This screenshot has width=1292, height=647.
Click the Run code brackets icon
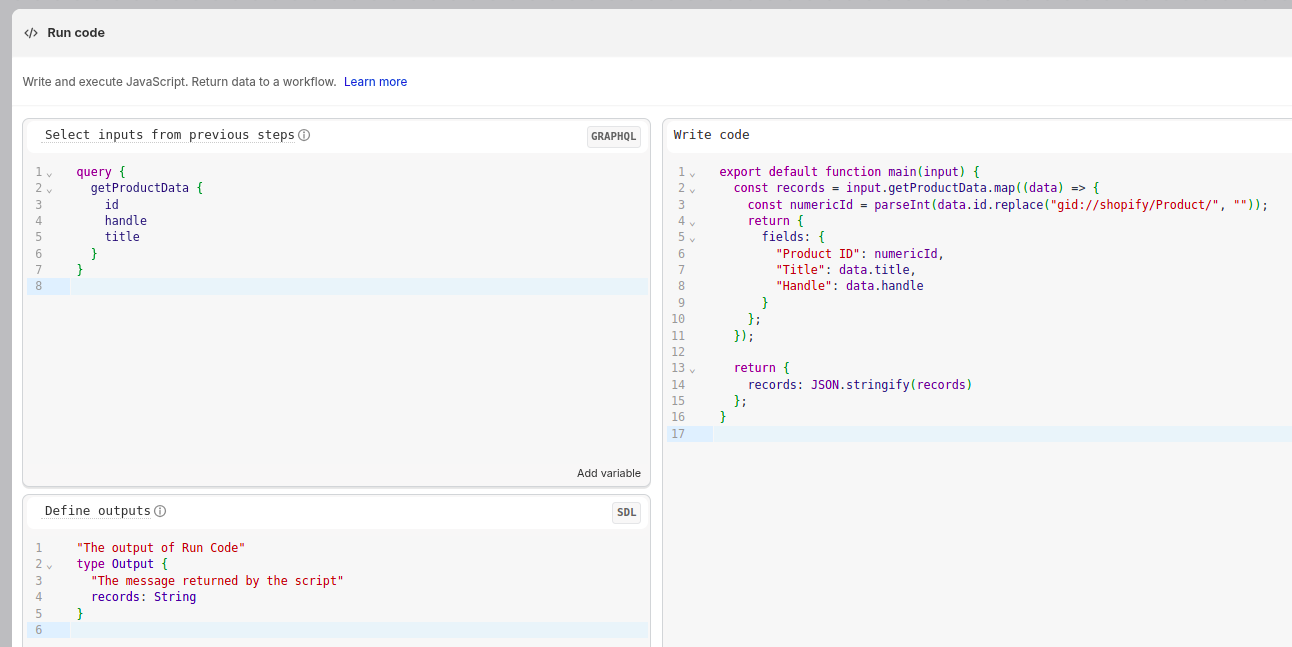pyautogui.click(x=31, y=33)
